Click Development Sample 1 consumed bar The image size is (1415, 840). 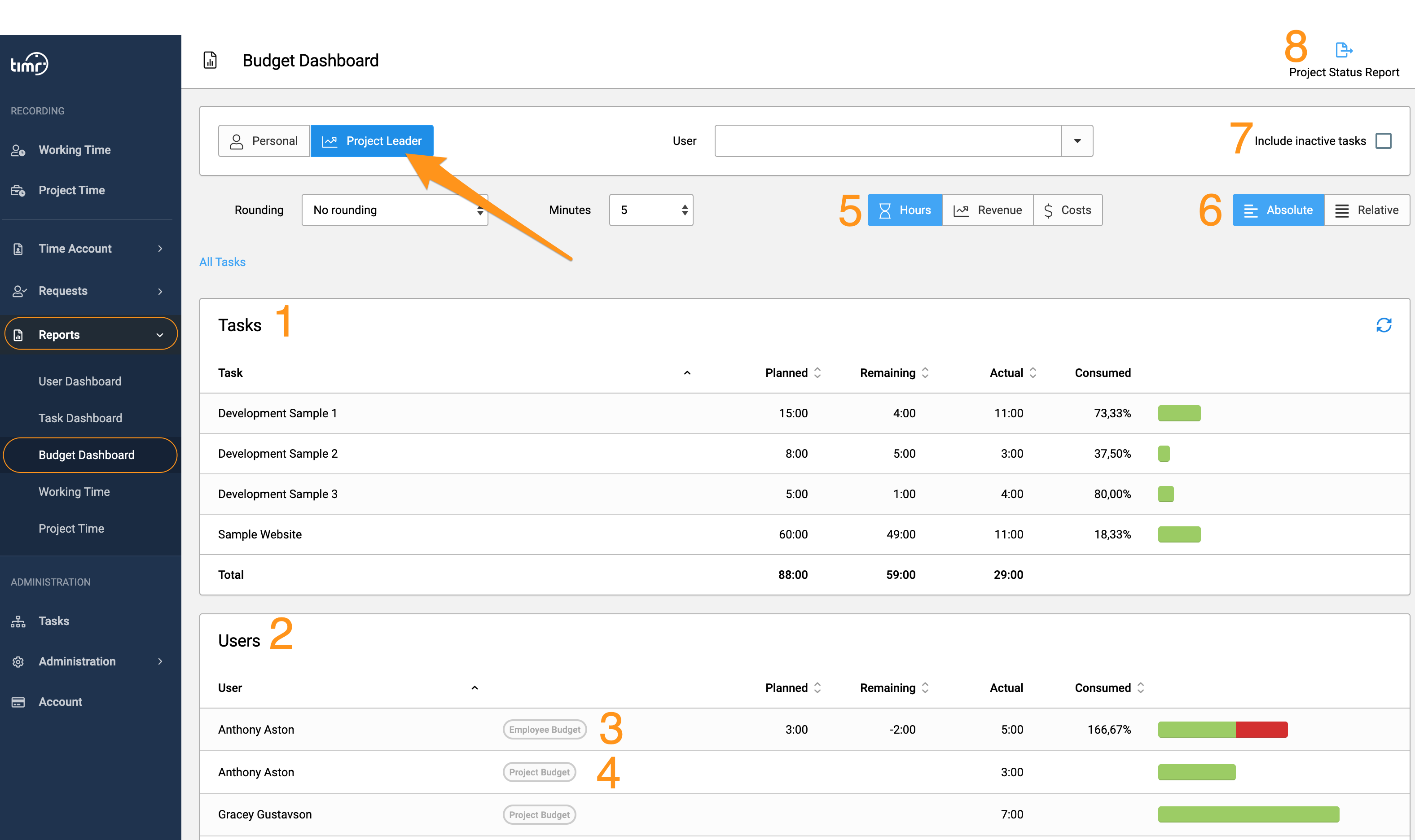click(1179, 413)
